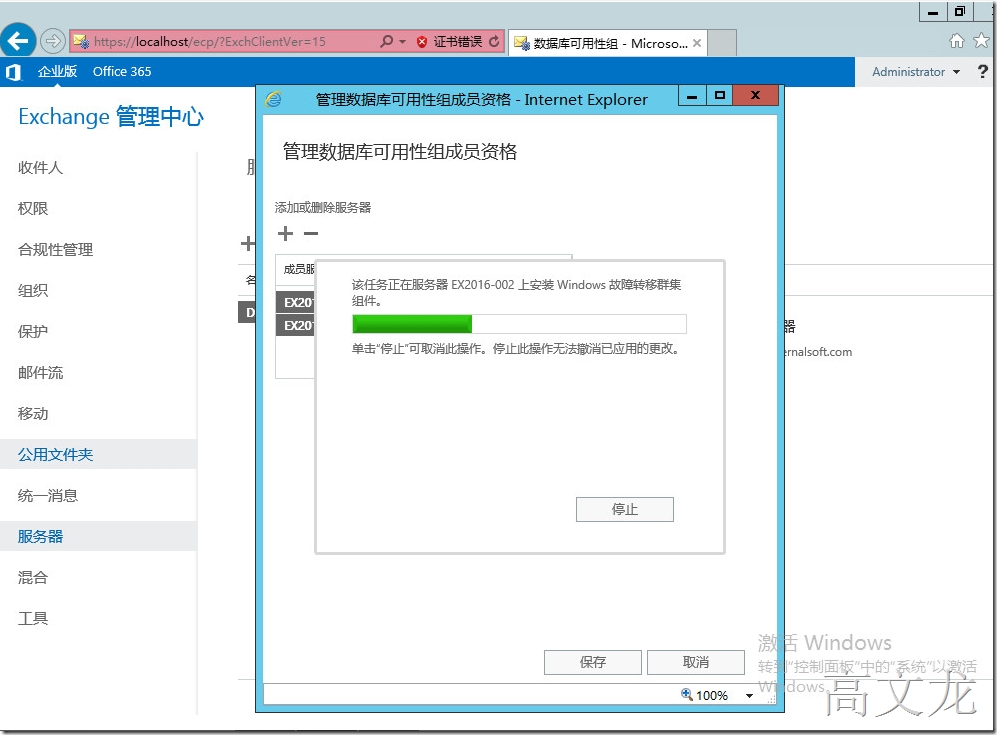Click the Internet Explorer icon in dialog title
Image resolution: width=997 pixels, height=735 pixels.
pos(273,99)
